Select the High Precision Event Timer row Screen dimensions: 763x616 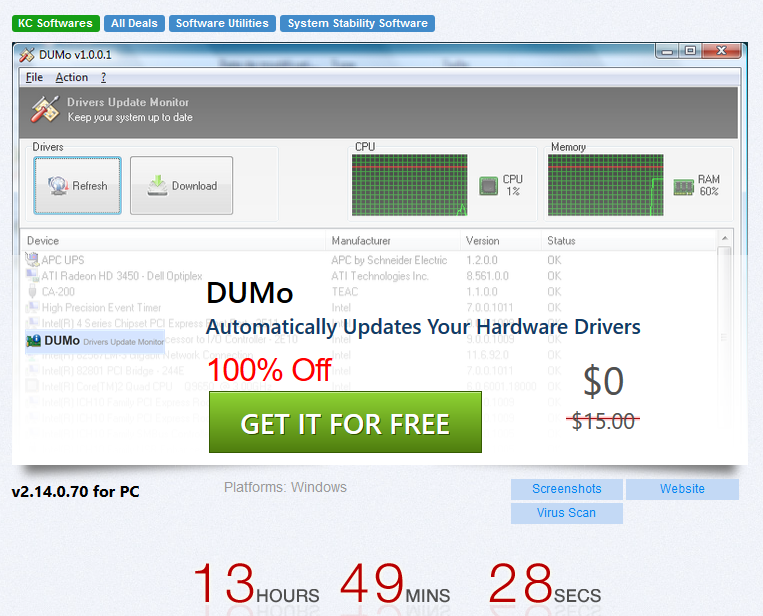[x=370, y=308]
